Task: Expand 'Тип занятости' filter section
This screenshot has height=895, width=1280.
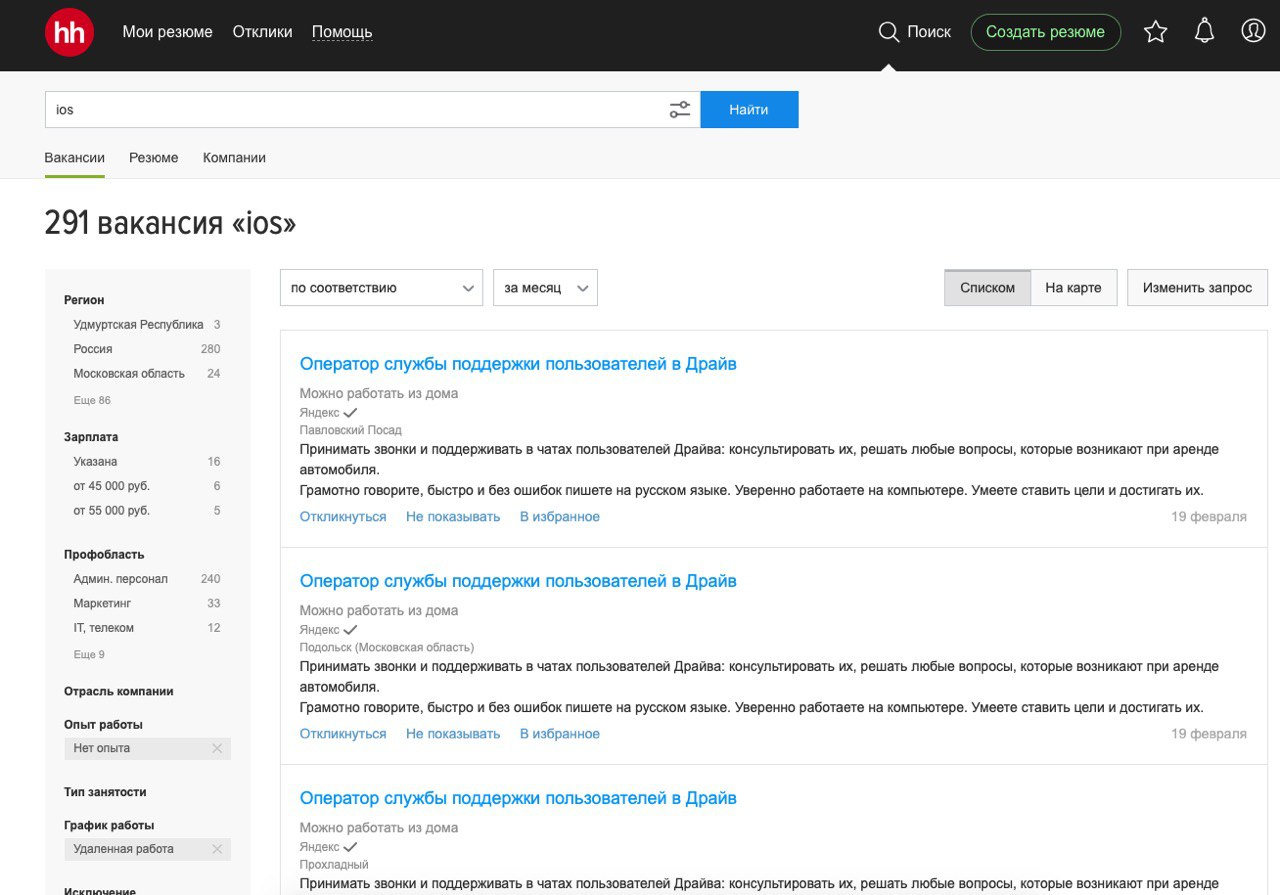Action: pos(105,792)
